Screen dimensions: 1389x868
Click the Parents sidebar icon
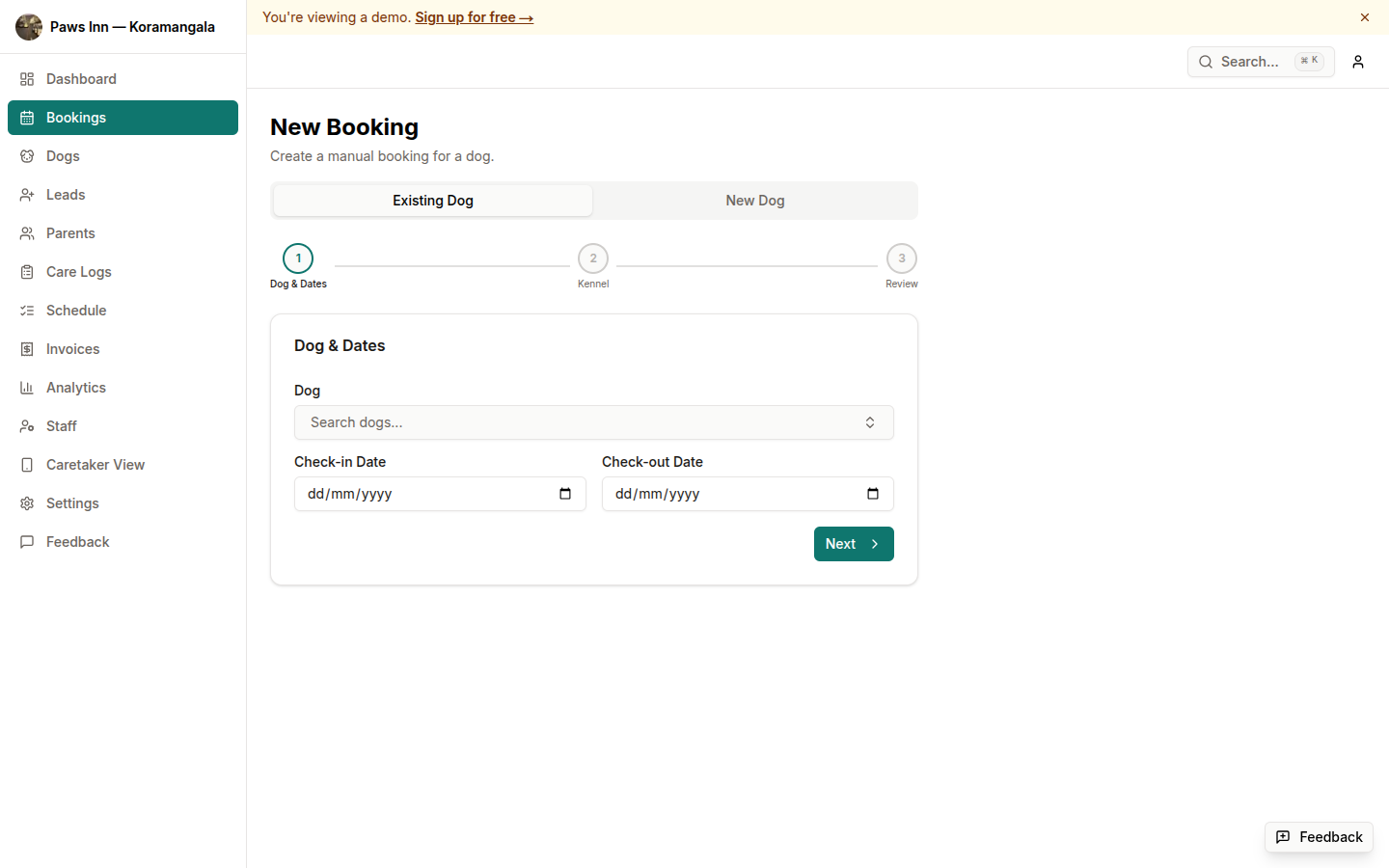[x=27, y=232]
